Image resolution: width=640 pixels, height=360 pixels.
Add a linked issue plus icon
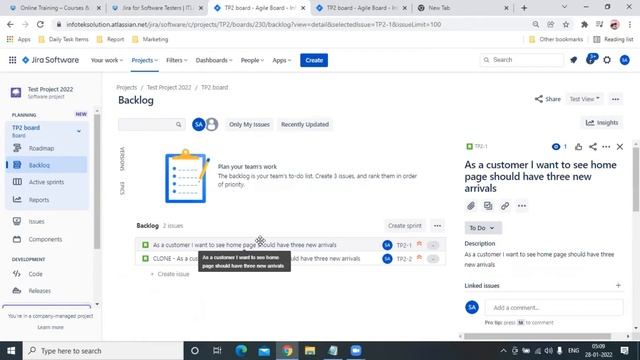(x=618, y=285)
